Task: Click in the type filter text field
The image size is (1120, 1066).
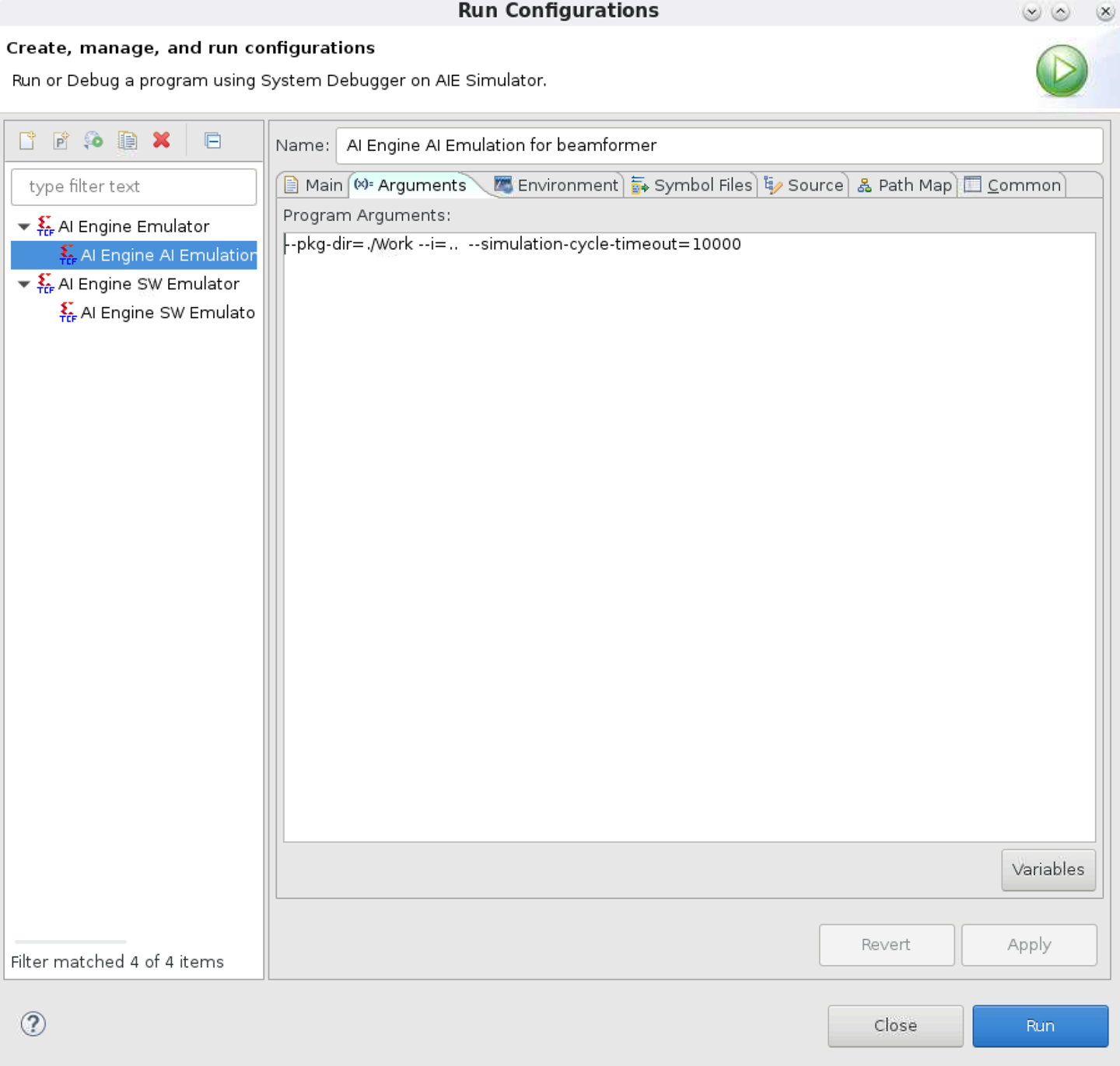Action: (134, 187)
